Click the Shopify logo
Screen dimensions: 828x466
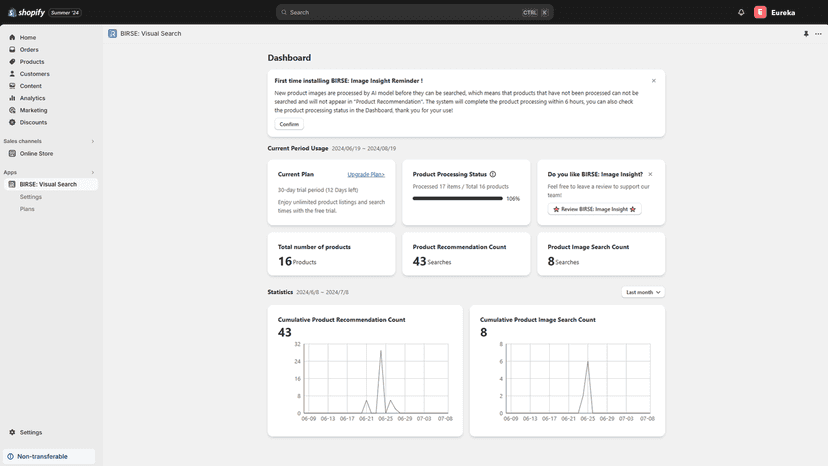[x=26, y=12]
